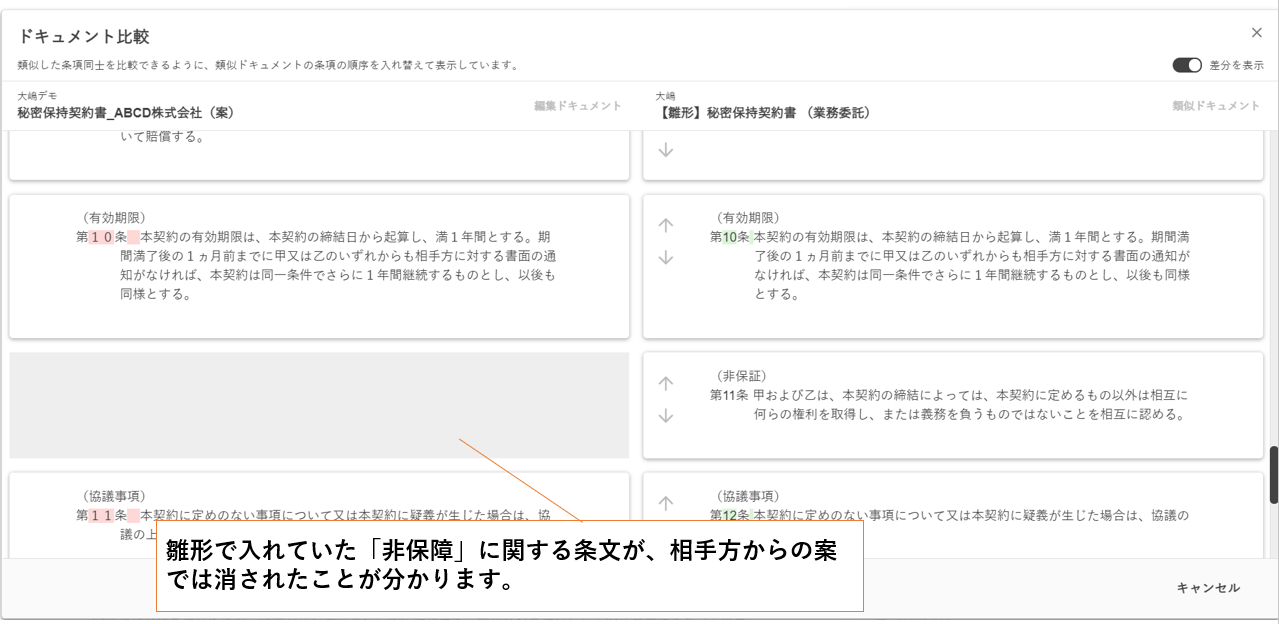
Task: Click the empty grey placeholder block
Action: pos(319,405)
